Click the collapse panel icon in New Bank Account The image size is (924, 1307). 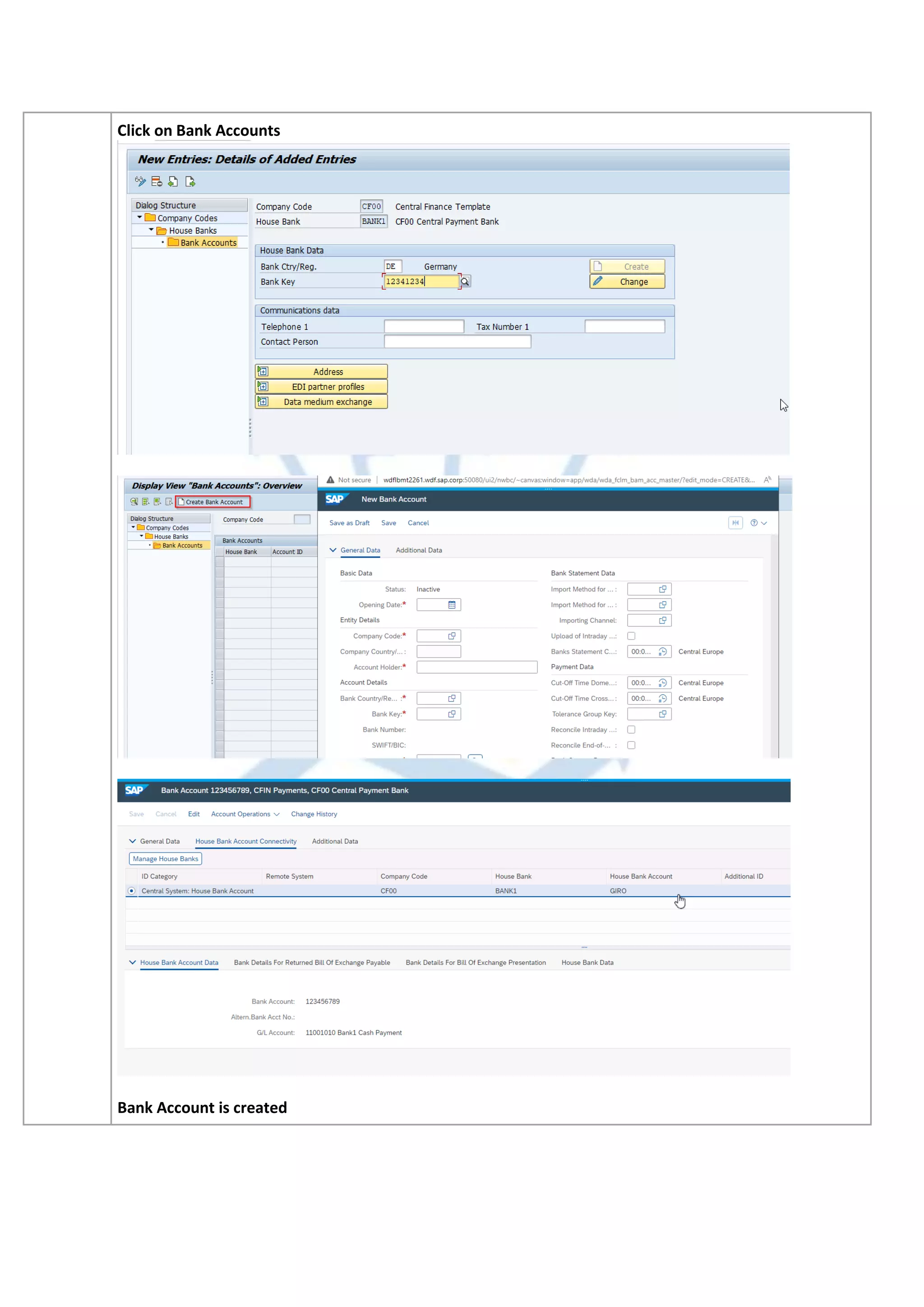(x=736, y=523)
